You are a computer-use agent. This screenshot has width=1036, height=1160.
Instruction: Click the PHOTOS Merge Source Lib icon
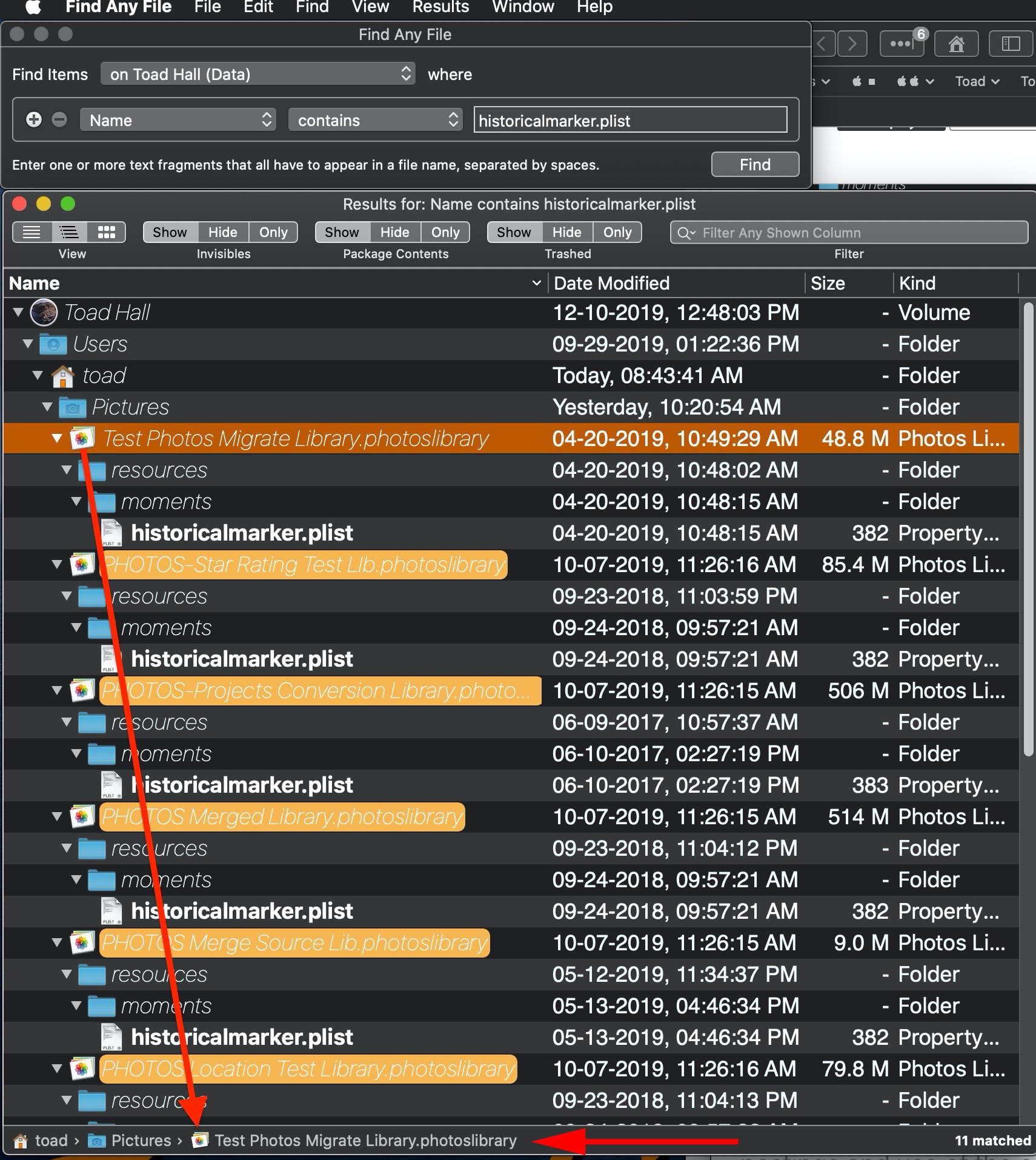tap(82, 943)
